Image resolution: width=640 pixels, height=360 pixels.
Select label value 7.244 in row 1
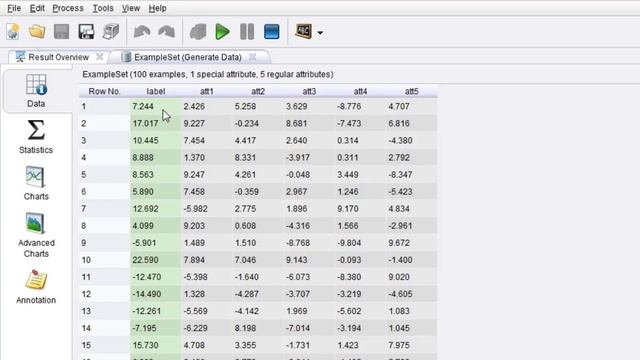(x=143, y=107)
